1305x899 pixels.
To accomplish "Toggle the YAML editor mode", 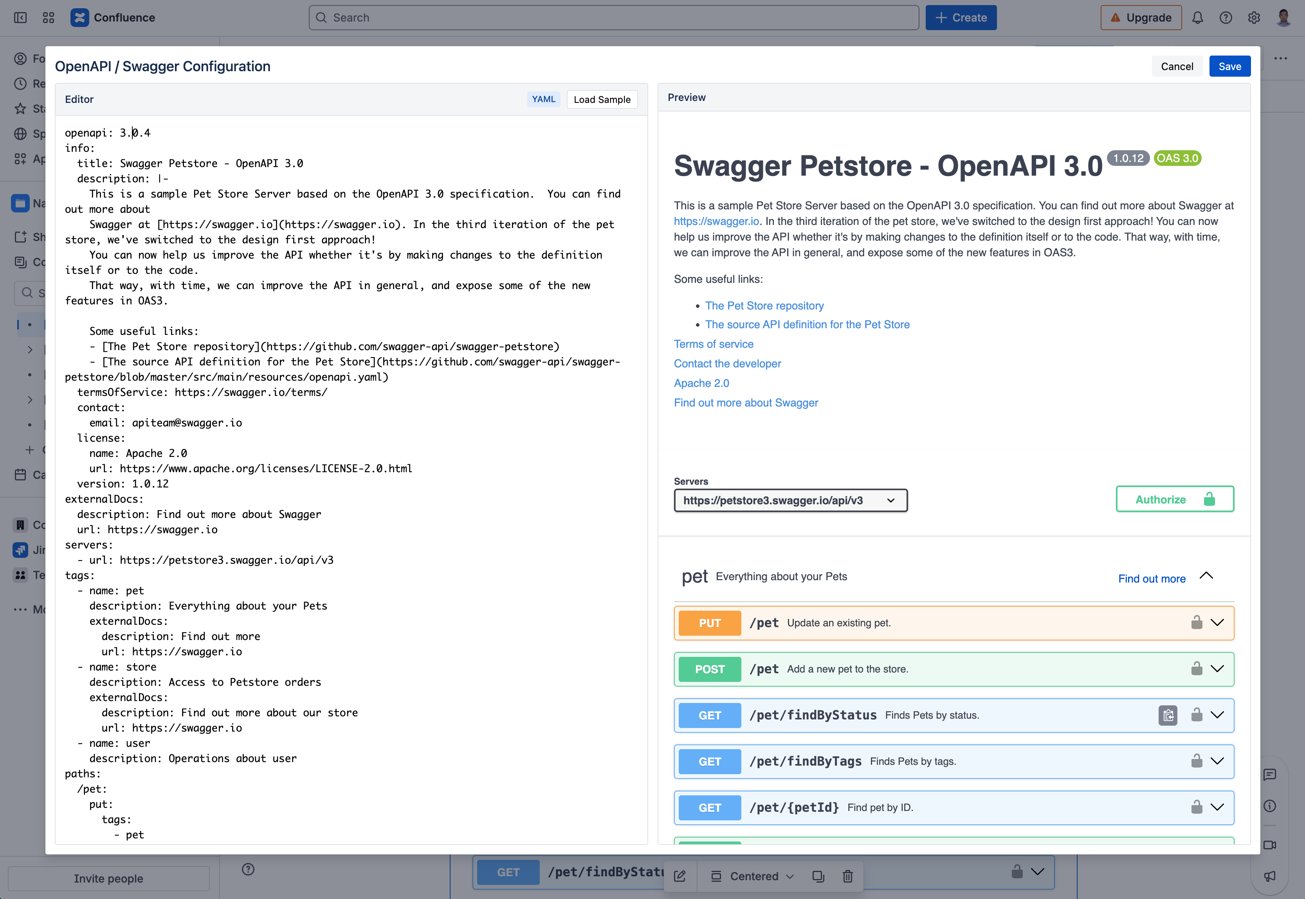I will tap(543, 99).
